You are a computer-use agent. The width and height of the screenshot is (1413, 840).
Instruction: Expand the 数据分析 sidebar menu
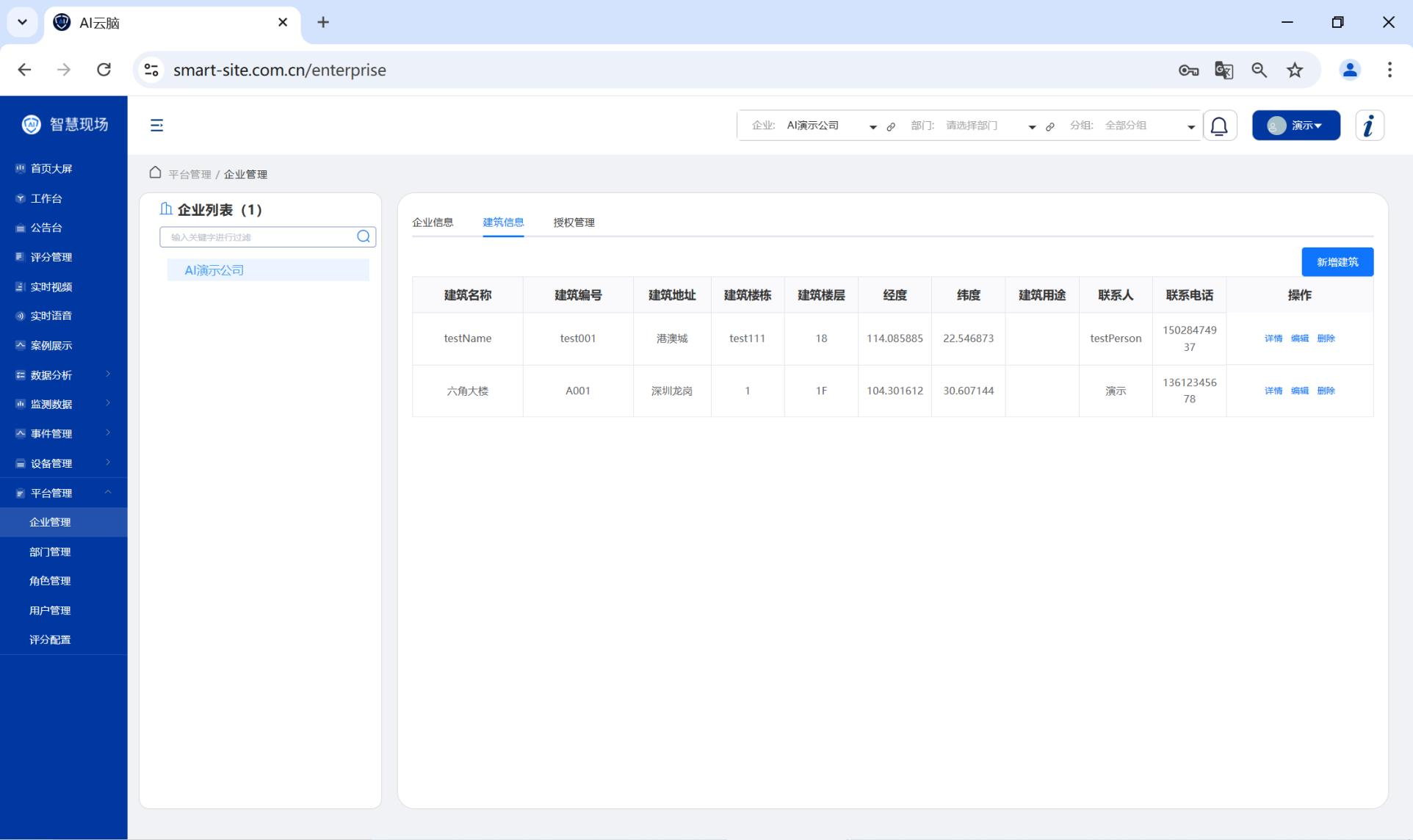tap(63, 374)
